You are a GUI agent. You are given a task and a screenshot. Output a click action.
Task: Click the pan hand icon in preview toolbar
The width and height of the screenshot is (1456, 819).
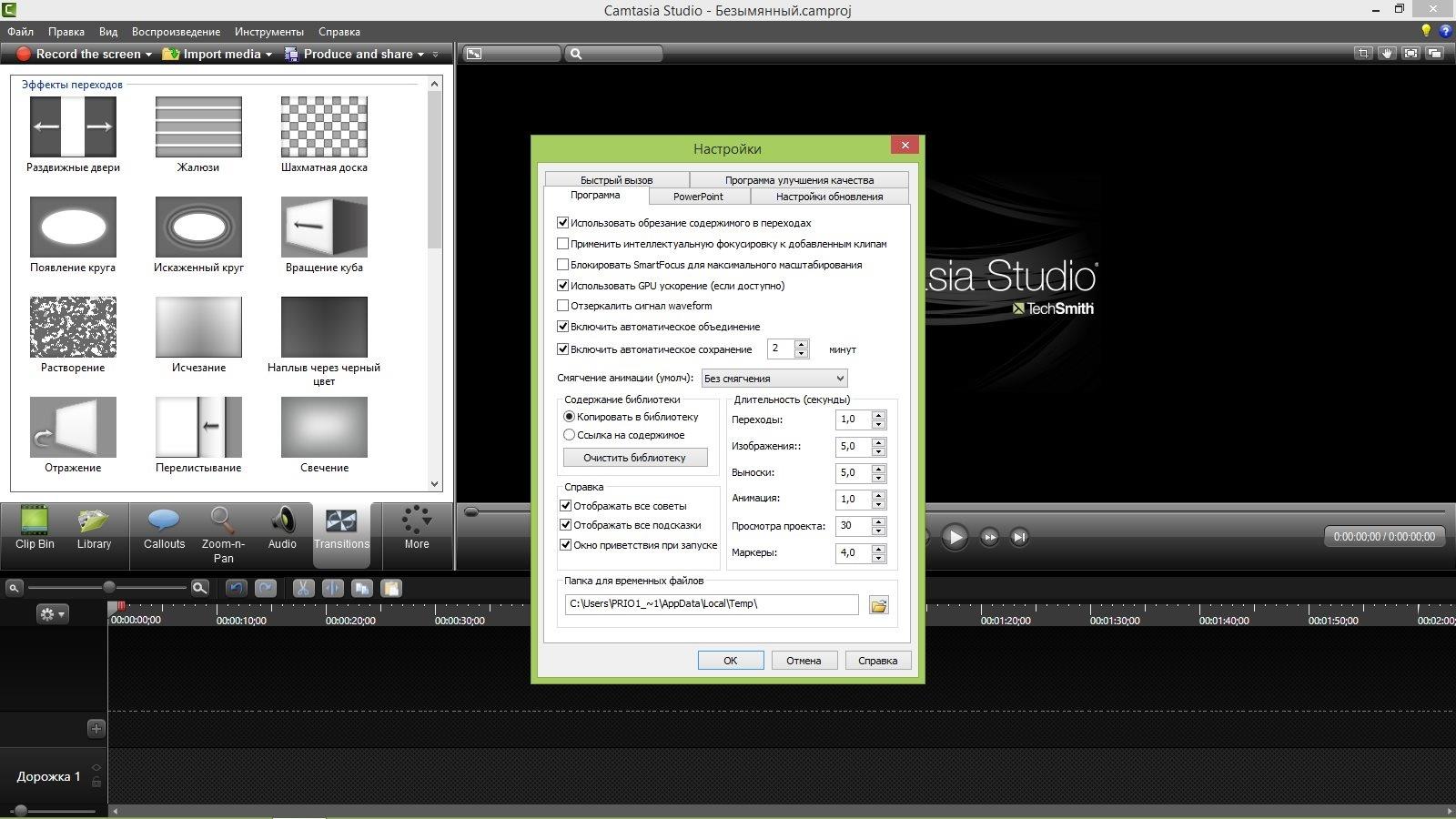[1387, 54]
